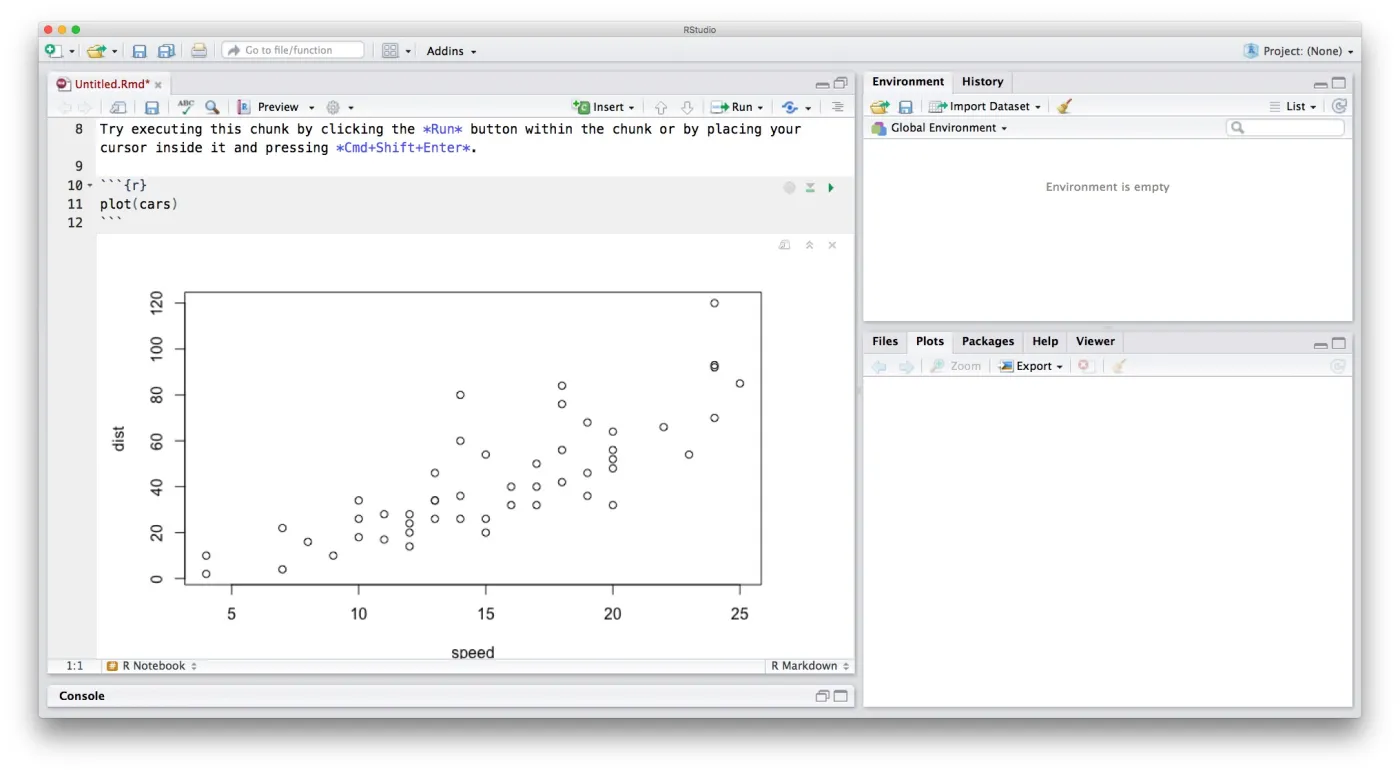Close the Untitled.Rmd tab
Image resolution: width=1400 pixels, height=773 pixels.
click(x=158, y=85)
